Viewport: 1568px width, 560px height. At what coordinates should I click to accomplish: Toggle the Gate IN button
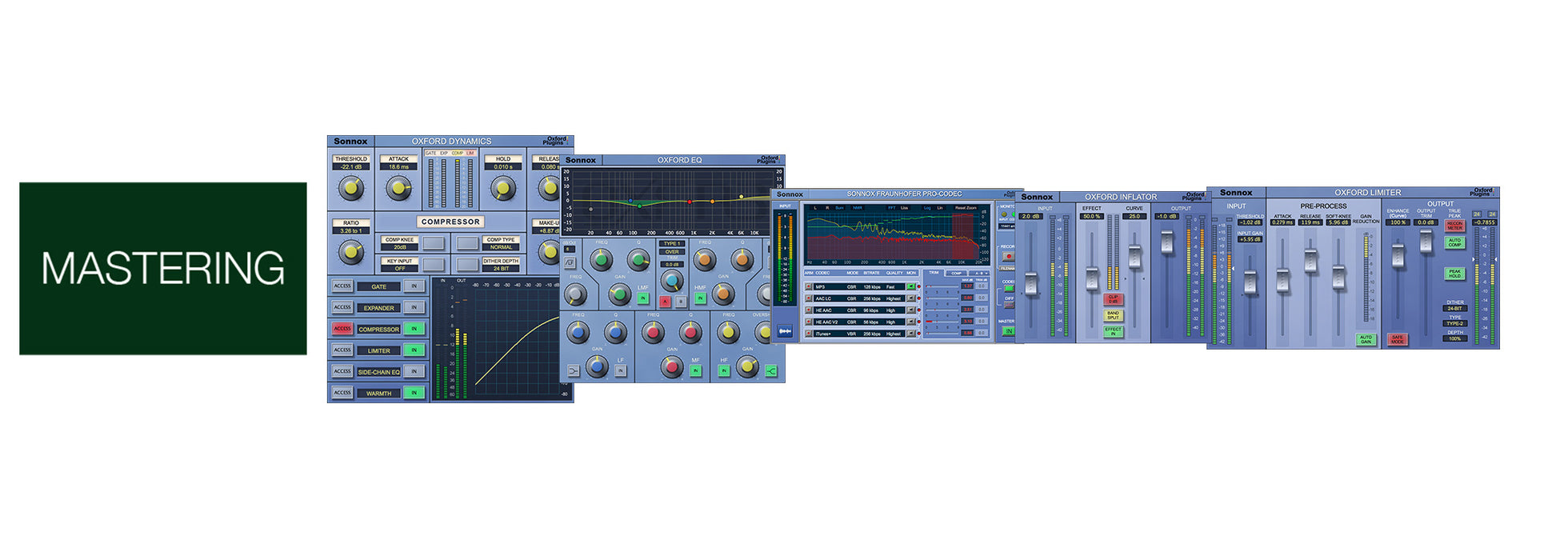click(414, 286)
